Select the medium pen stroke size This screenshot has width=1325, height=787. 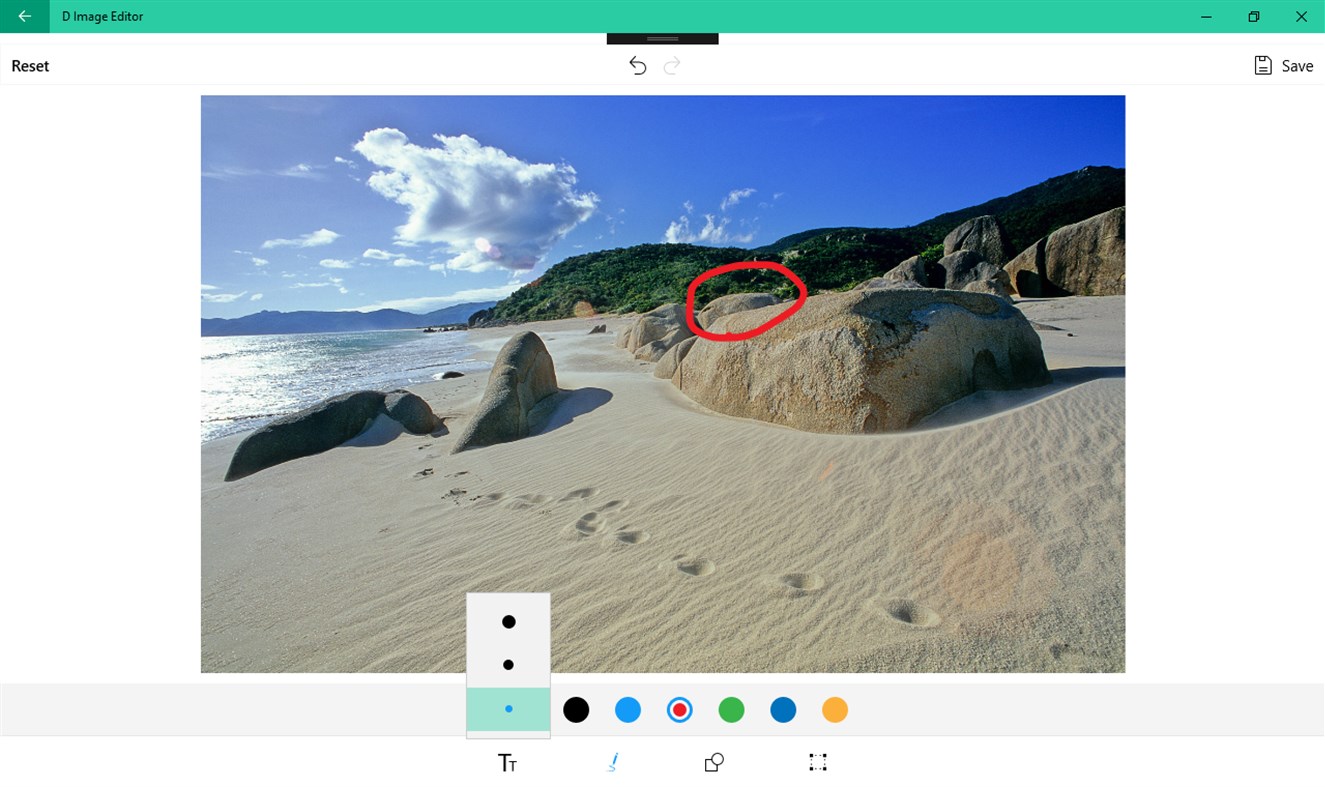tap(508, 664)
